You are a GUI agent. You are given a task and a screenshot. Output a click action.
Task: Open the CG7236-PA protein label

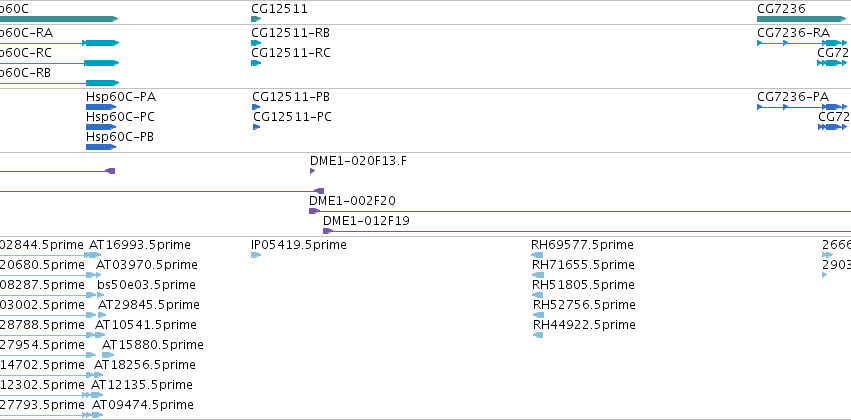click(793, 97)
